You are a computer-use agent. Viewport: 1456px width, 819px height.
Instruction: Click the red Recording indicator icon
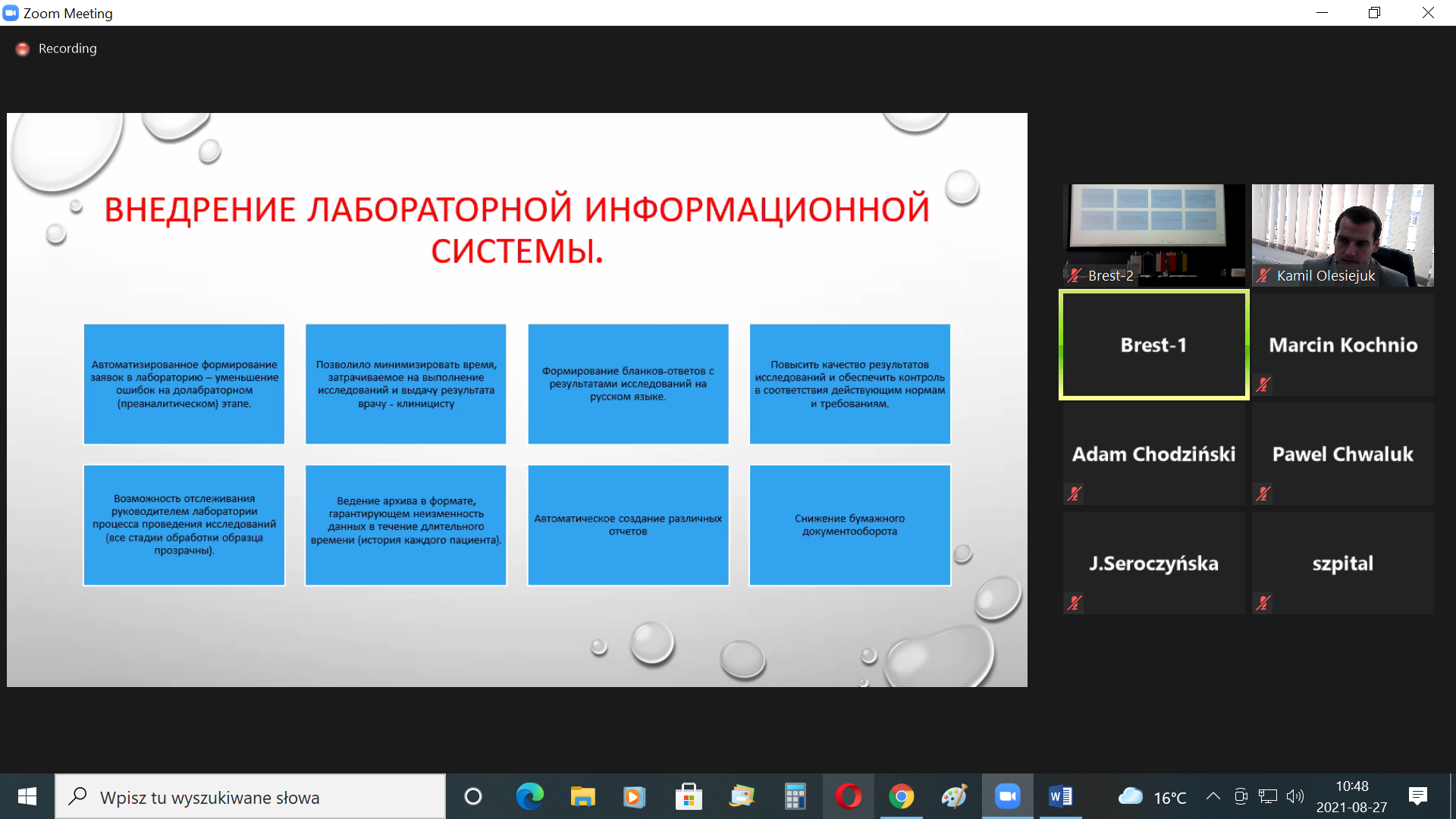tap(23, 49)
